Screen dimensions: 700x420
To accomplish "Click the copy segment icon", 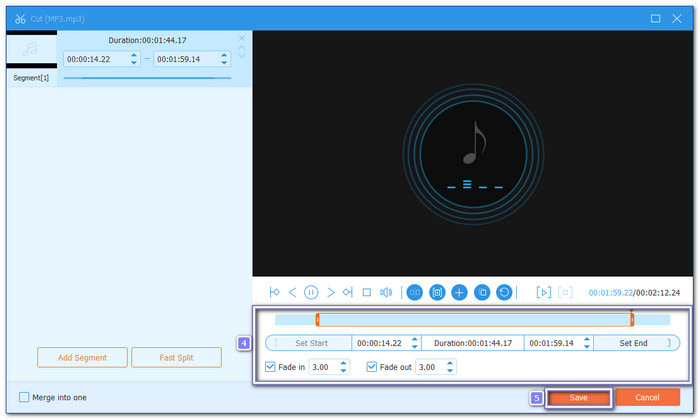I will tap(481, 292).
